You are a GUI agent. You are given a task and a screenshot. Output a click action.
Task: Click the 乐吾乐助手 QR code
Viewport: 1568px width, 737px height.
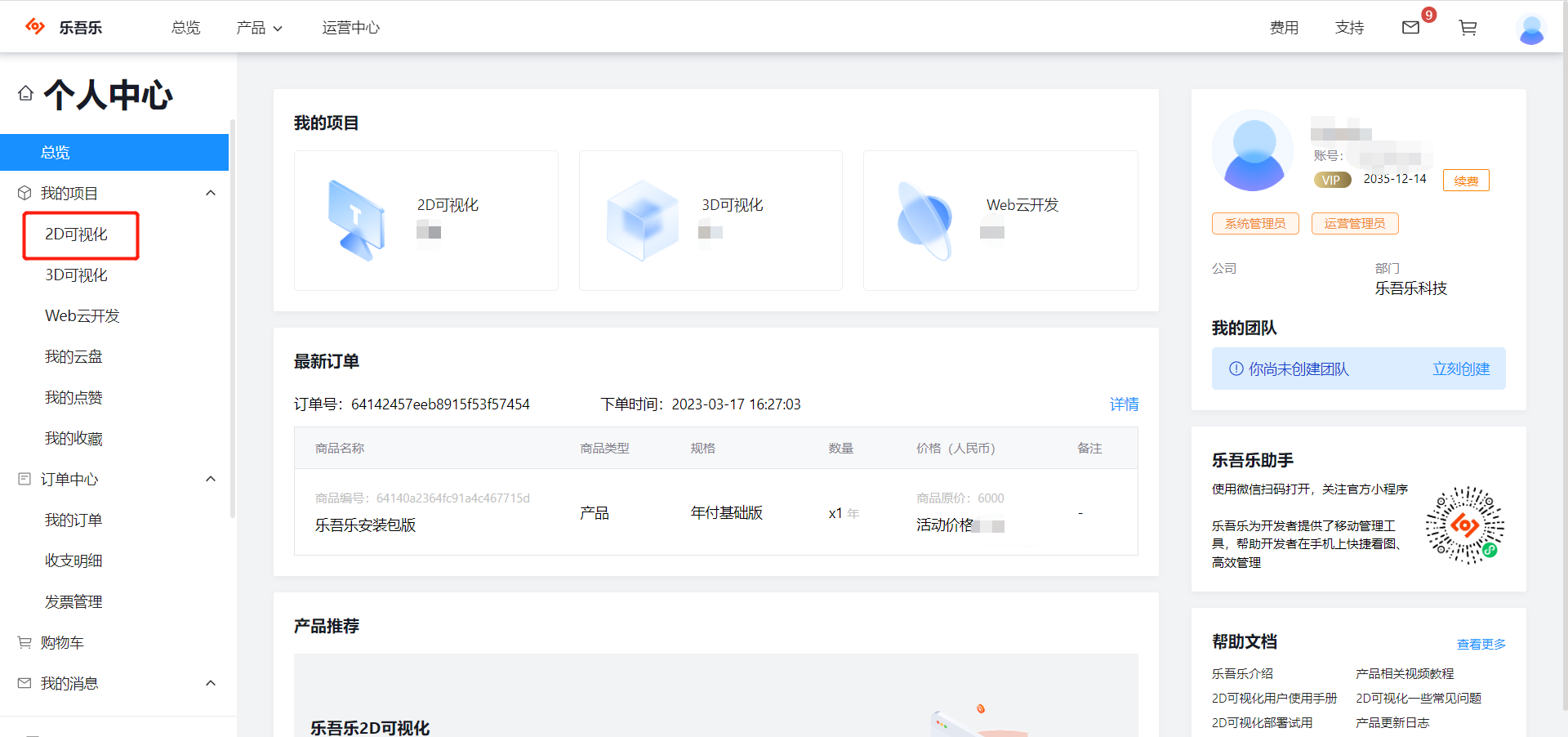[1464, 525]
